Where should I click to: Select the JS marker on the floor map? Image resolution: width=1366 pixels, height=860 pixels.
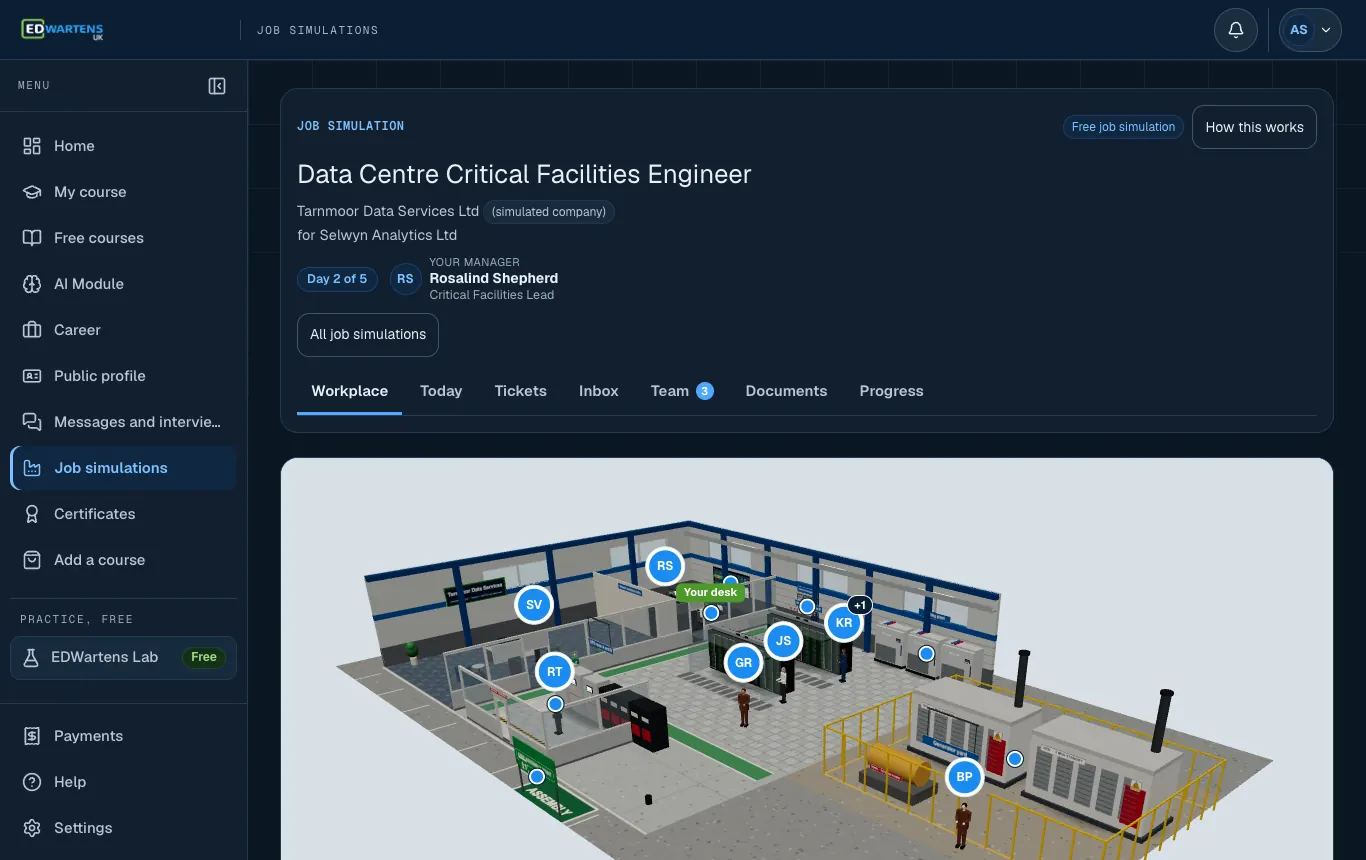783,641
